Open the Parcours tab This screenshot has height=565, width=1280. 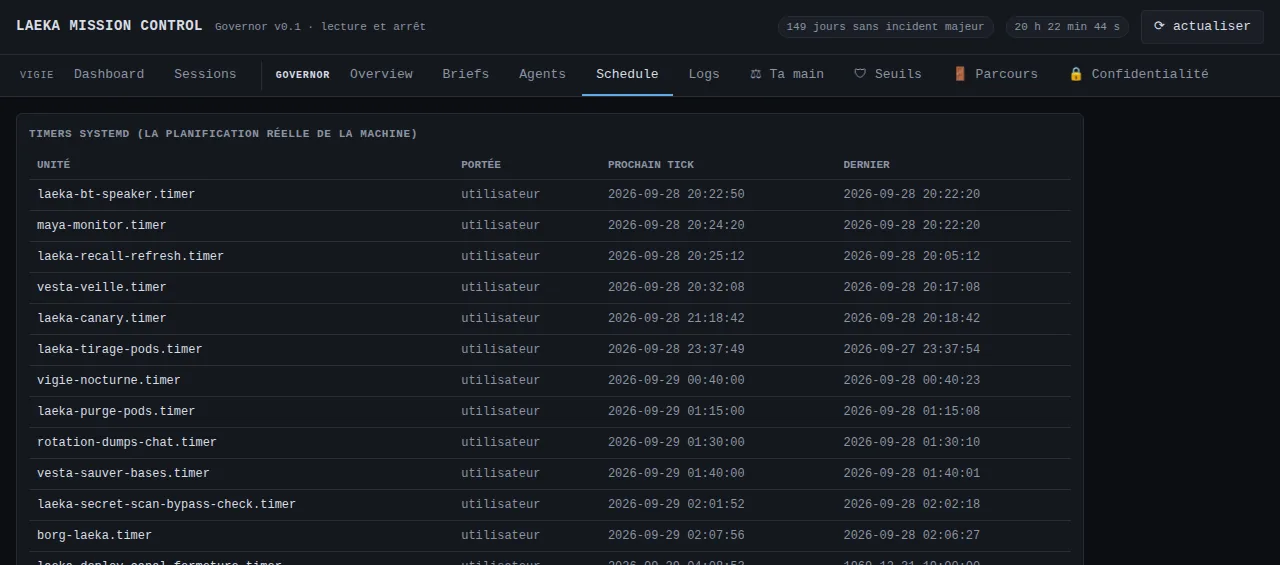(995, 74)
